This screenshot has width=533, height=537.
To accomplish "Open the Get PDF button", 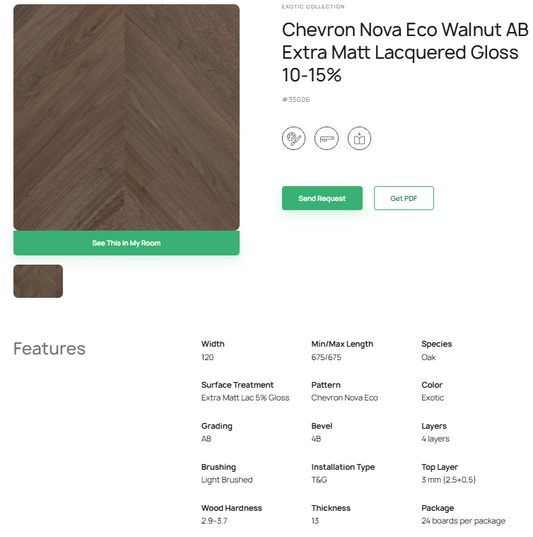I will (x=404, y=198).
